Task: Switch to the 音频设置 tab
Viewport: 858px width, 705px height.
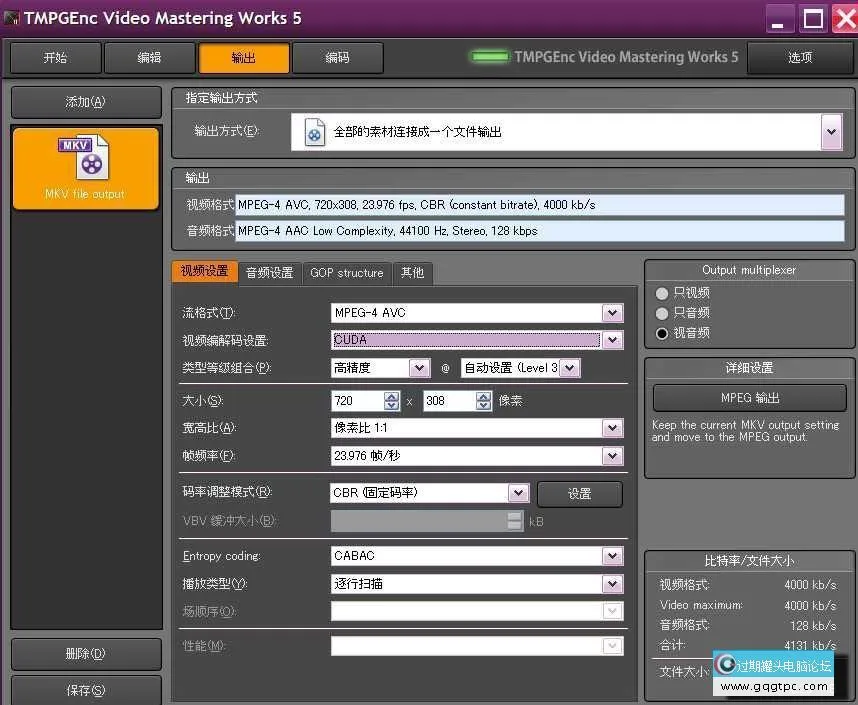Action: tap(268, 272)
